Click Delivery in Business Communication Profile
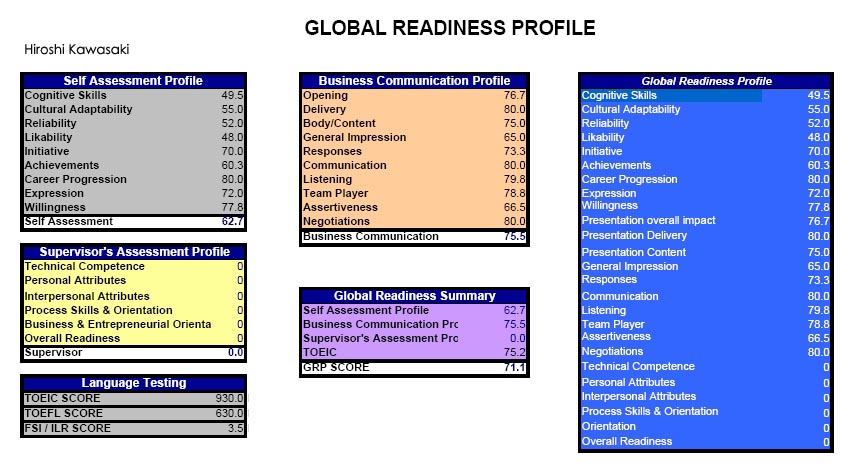The height and width of the screenshot is (476, 857). (x=324, y=109)
